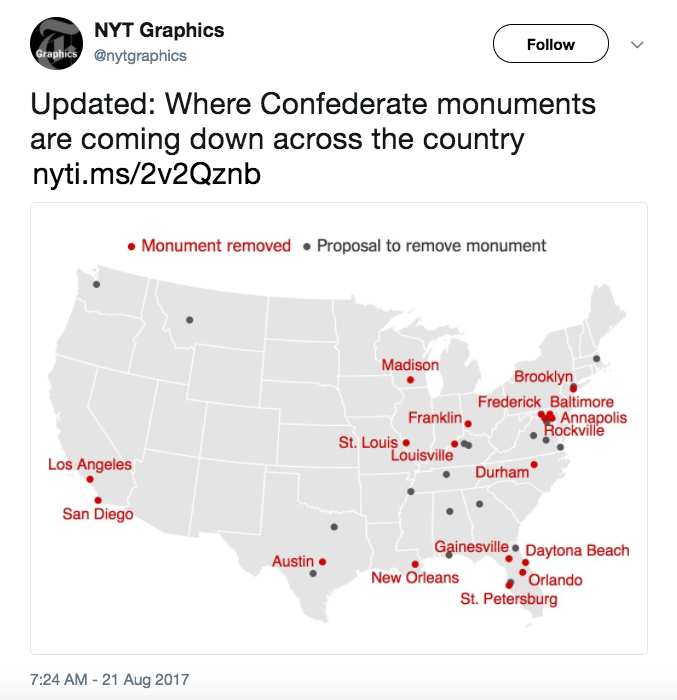Click the Los Angeles map marker
This screenshot has height=700, width=677.
90,479
